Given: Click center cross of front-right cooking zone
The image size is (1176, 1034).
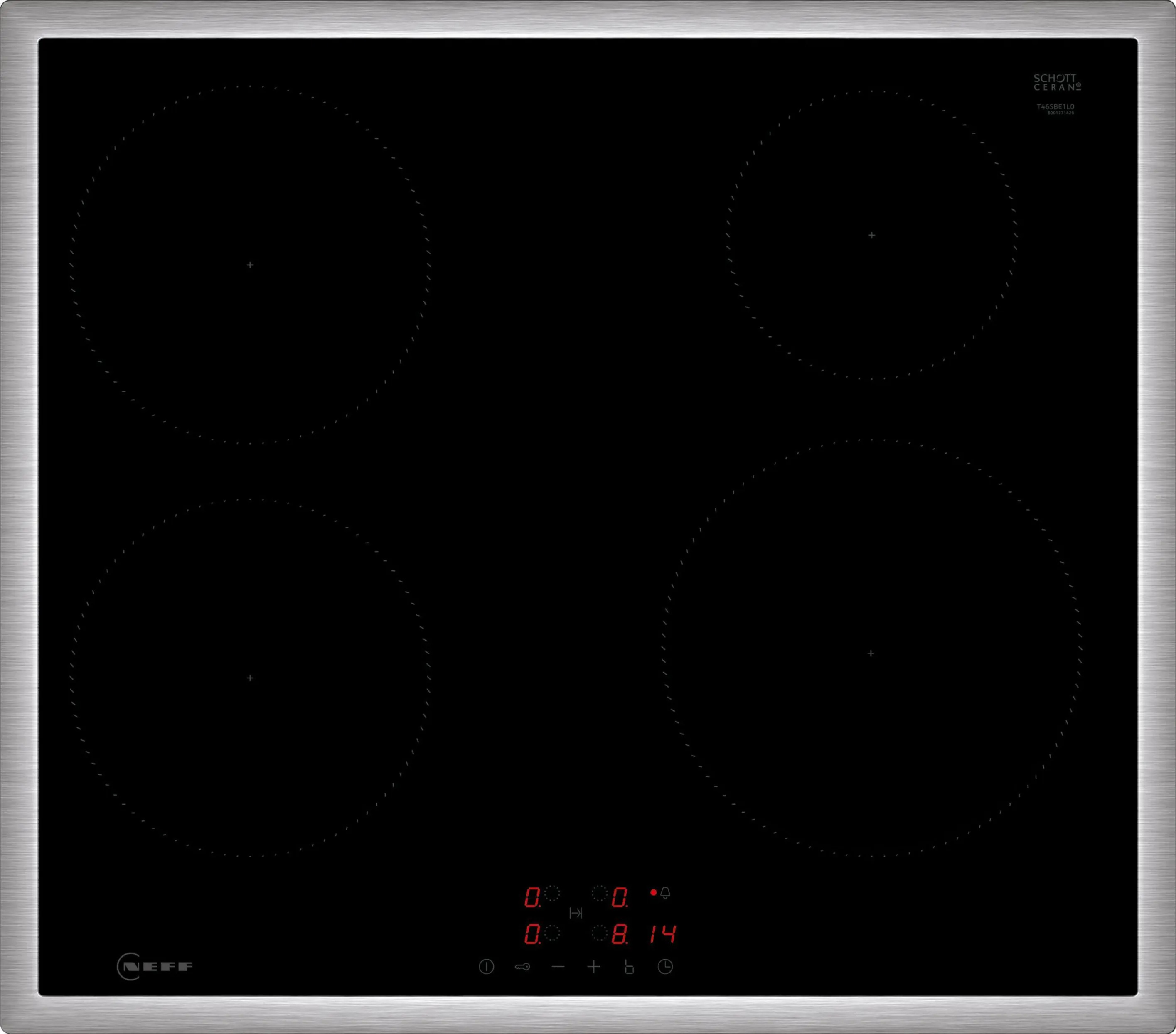Looking at the screenshot, I should pyautogui.click(x=871, y=653).
